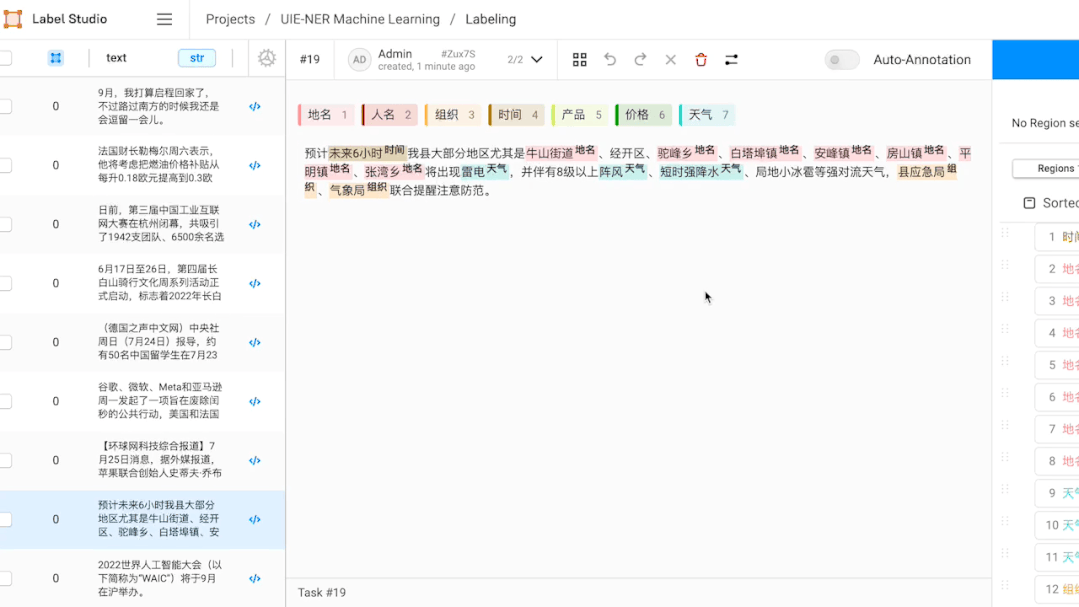This screenshot has width=1079, height=607.
Task: Open the annotation settings sliders icon
Action: (x=731, y=60)
